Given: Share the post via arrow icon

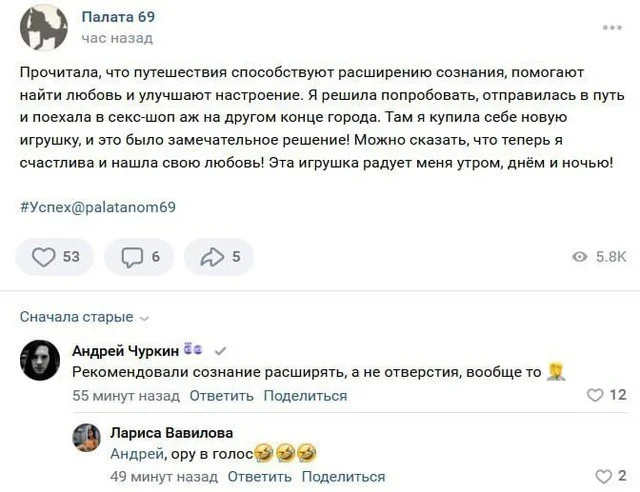Looking at the screenshot, I should (212, 257).
